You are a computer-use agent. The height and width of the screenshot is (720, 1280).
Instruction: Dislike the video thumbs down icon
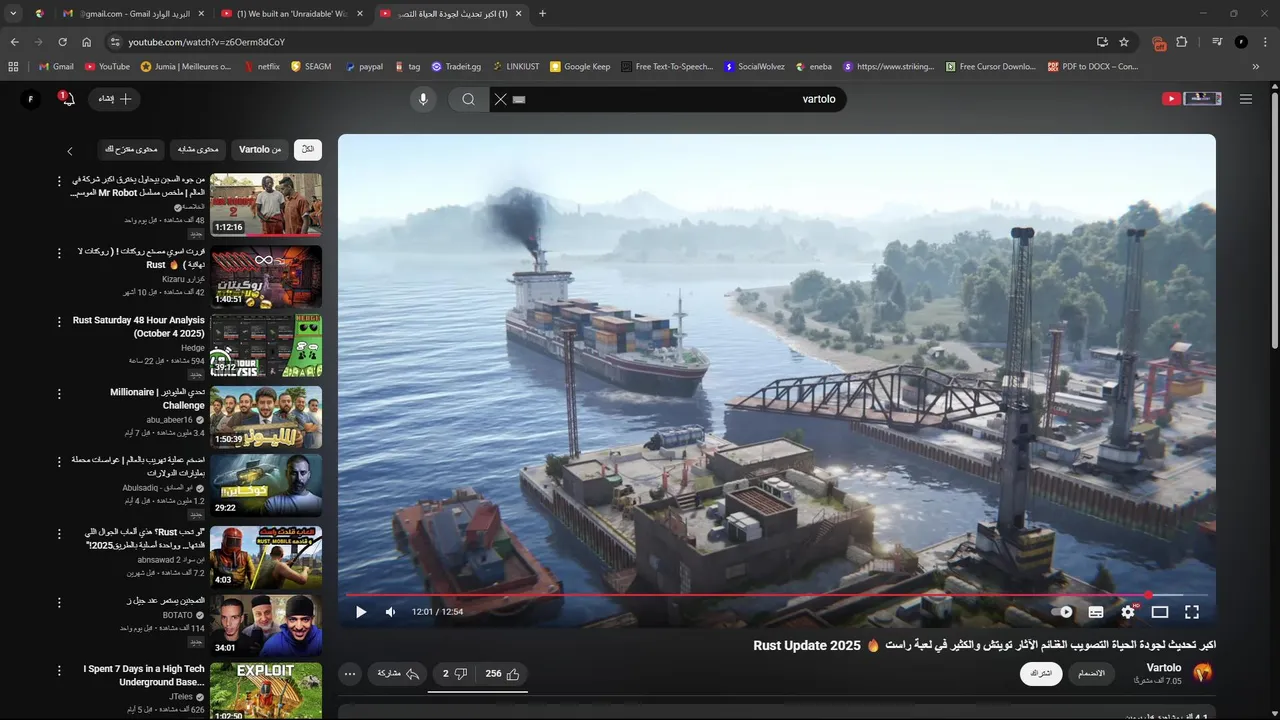pyautogui.click(x=455, y=674)
